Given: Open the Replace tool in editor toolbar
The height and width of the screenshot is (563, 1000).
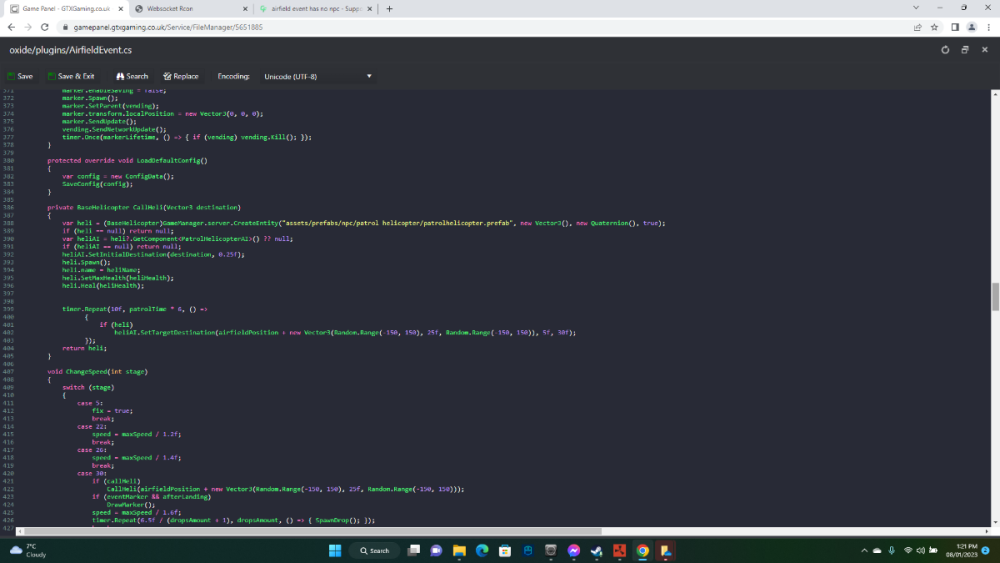Looking at the screenshot, I should coord(180,76).
